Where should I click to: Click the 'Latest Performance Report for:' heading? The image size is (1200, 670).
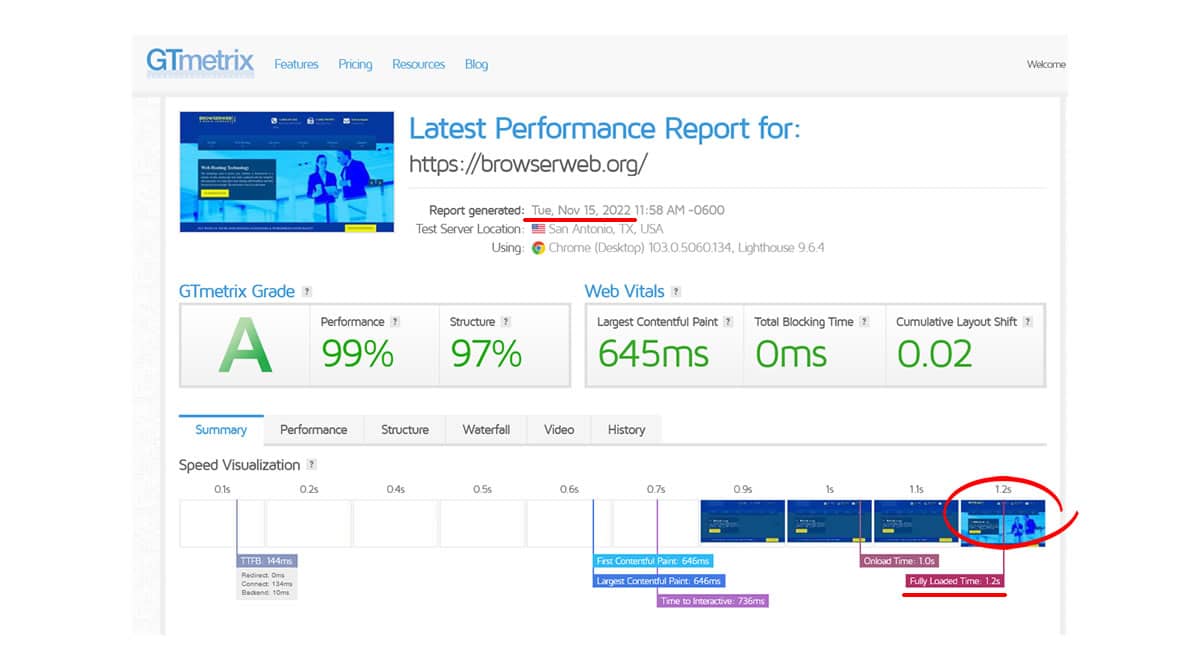[605, 128]
